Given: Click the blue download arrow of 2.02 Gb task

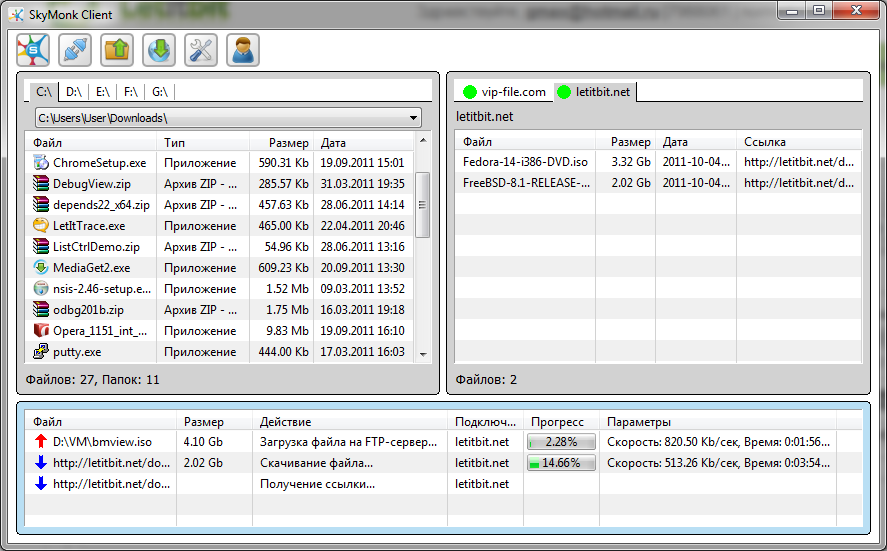Looking at the screenshot, I should pos(41,462).
